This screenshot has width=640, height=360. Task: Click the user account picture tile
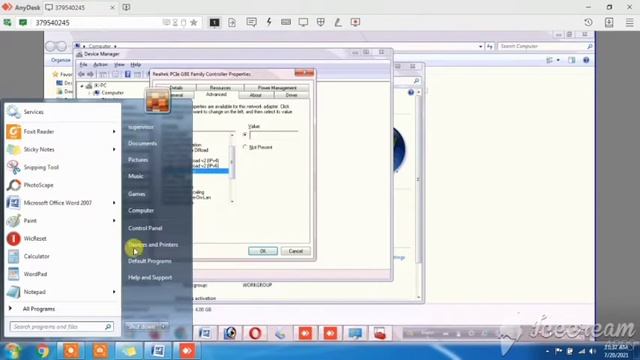pyautogui.click(x=158, y=100)
